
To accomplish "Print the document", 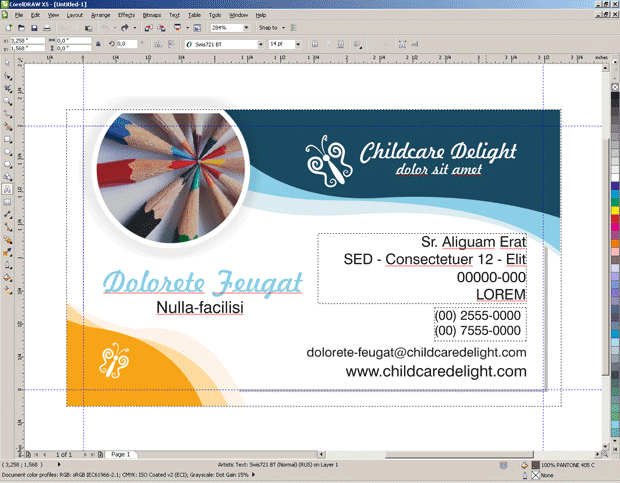I will [x=47, y=28].
